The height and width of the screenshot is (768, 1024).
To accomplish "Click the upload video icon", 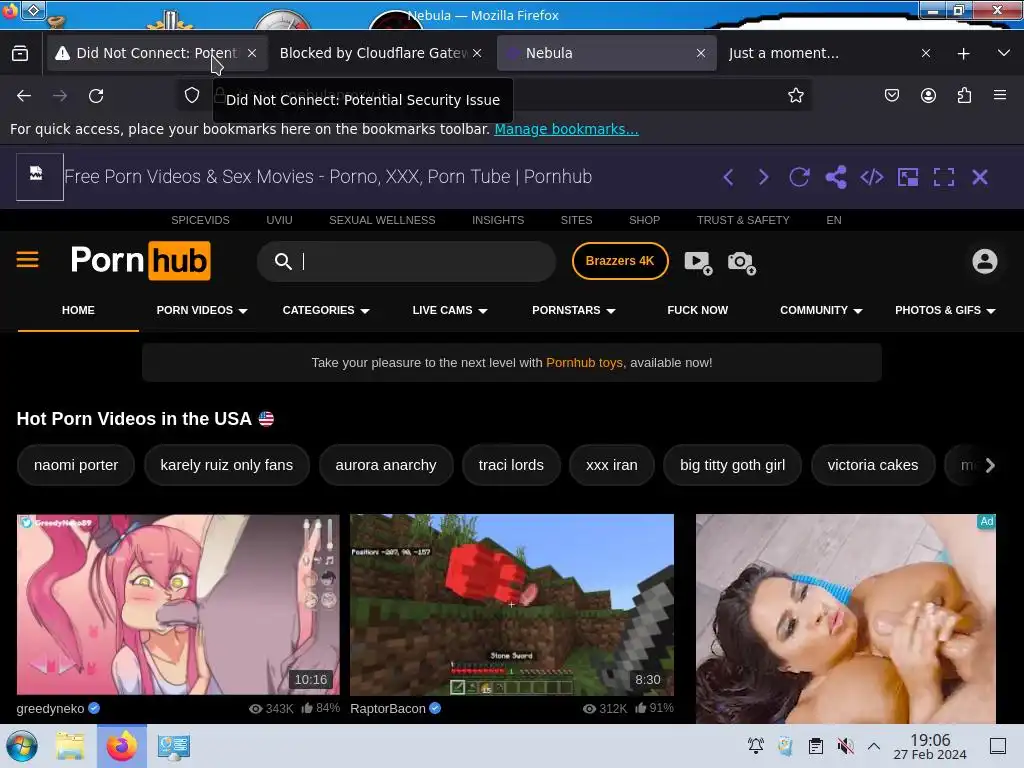I will [x=698, y=263].
